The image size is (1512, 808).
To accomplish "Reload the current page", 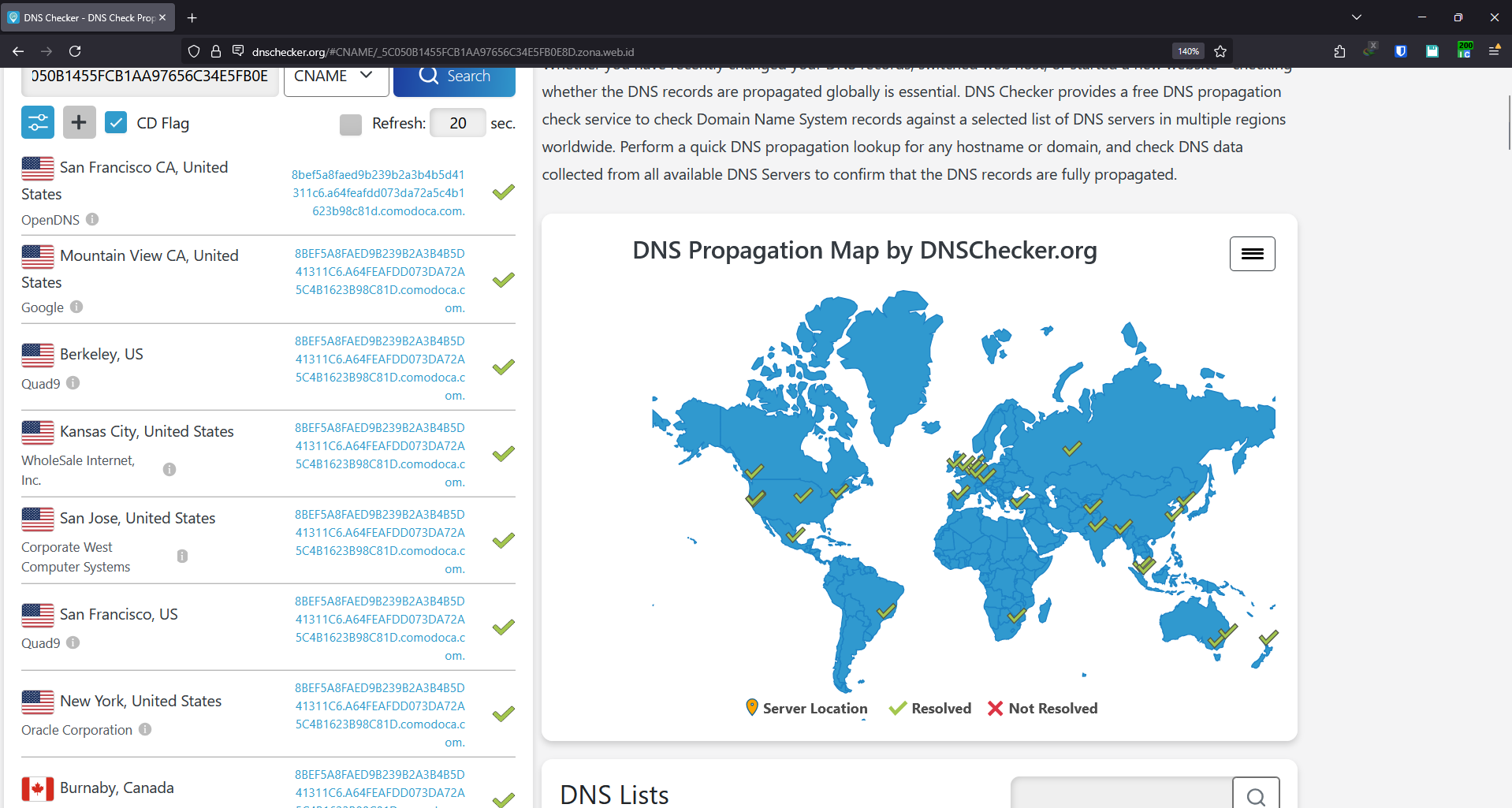I will [75, 51].
